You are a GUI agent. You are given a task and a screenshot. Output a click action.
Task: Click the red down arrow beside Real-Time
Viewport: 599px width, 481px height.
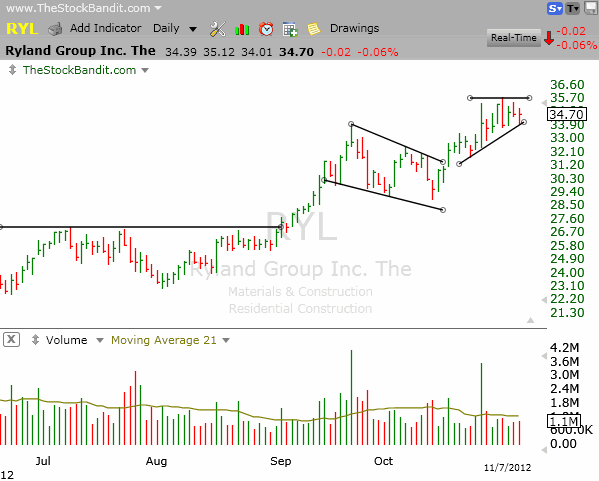(x=549, y=38)
